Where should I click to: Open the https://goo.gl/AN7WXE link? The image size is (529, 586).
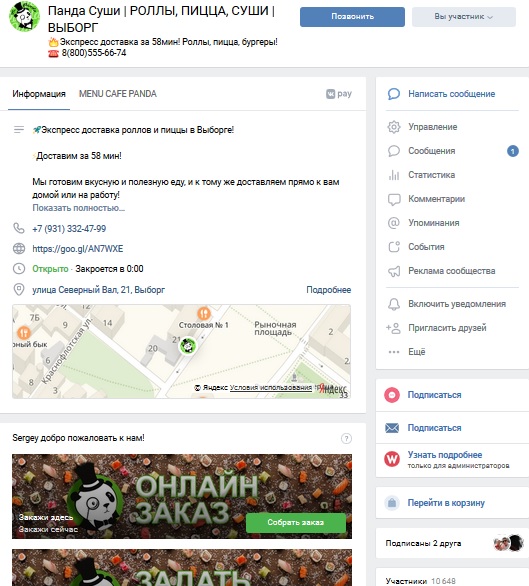78,249
